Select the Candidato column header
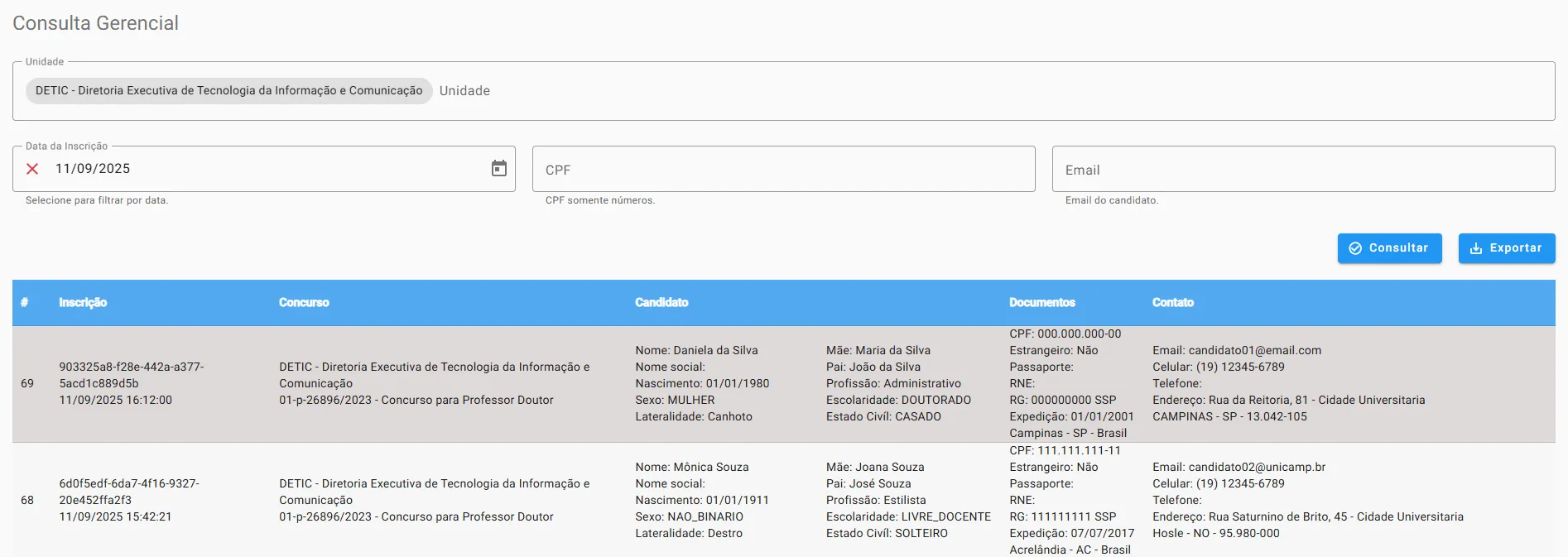Image resolution: width=1568 pixels, height=557 pixels. click(661, 303)
